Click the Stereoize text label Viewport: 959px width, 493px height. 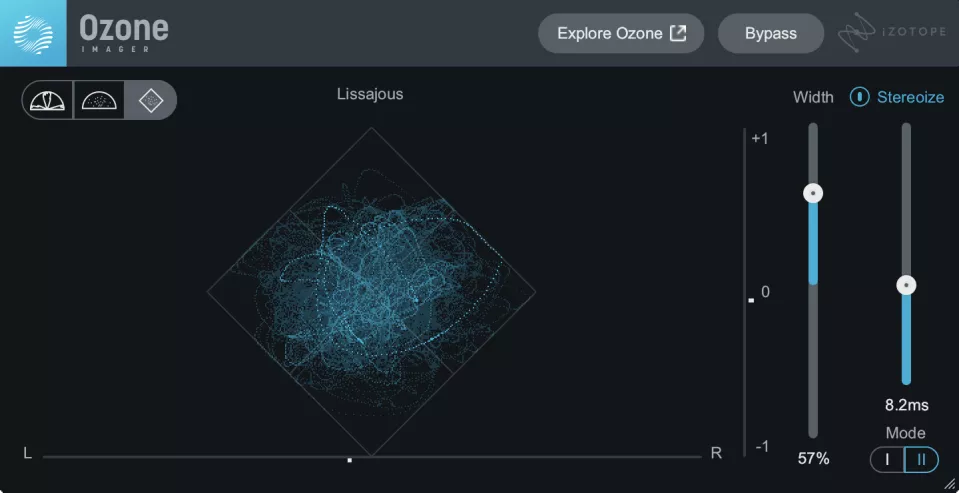coord(910,97)
